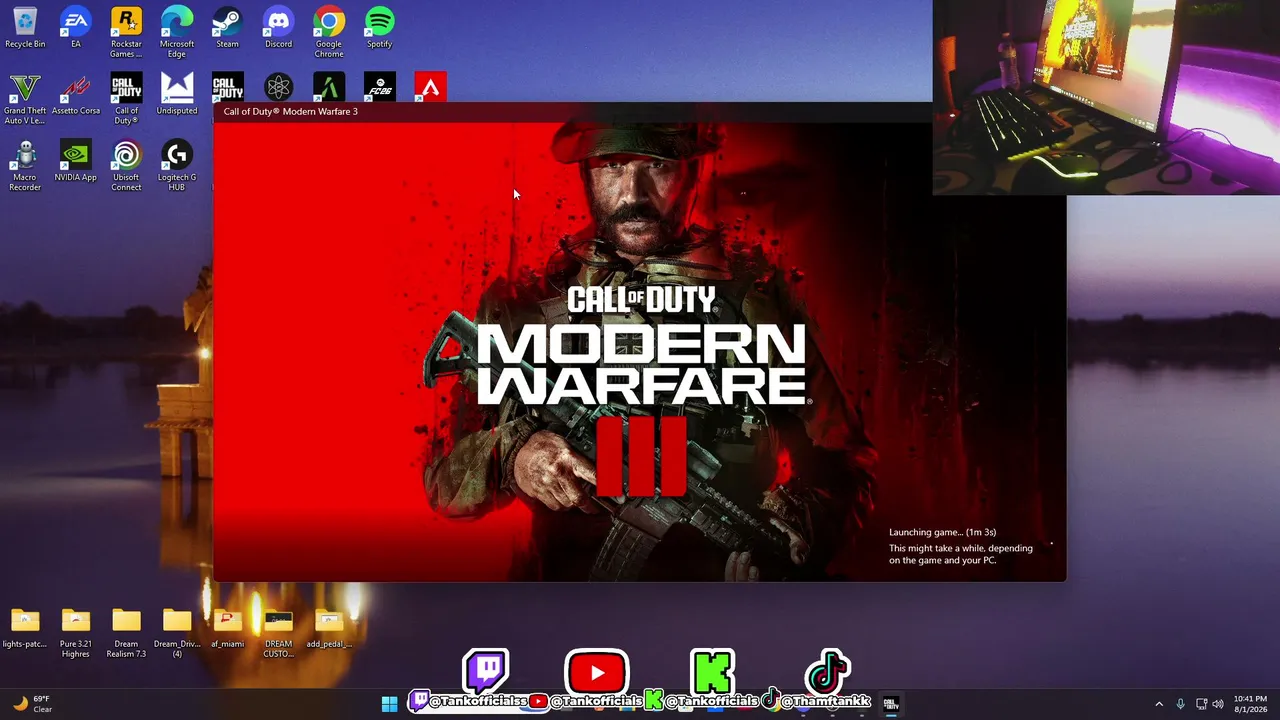This screenshot has height=720, width=1280.
Task: Open the Windows Start menu
Action: coord(389,703)
